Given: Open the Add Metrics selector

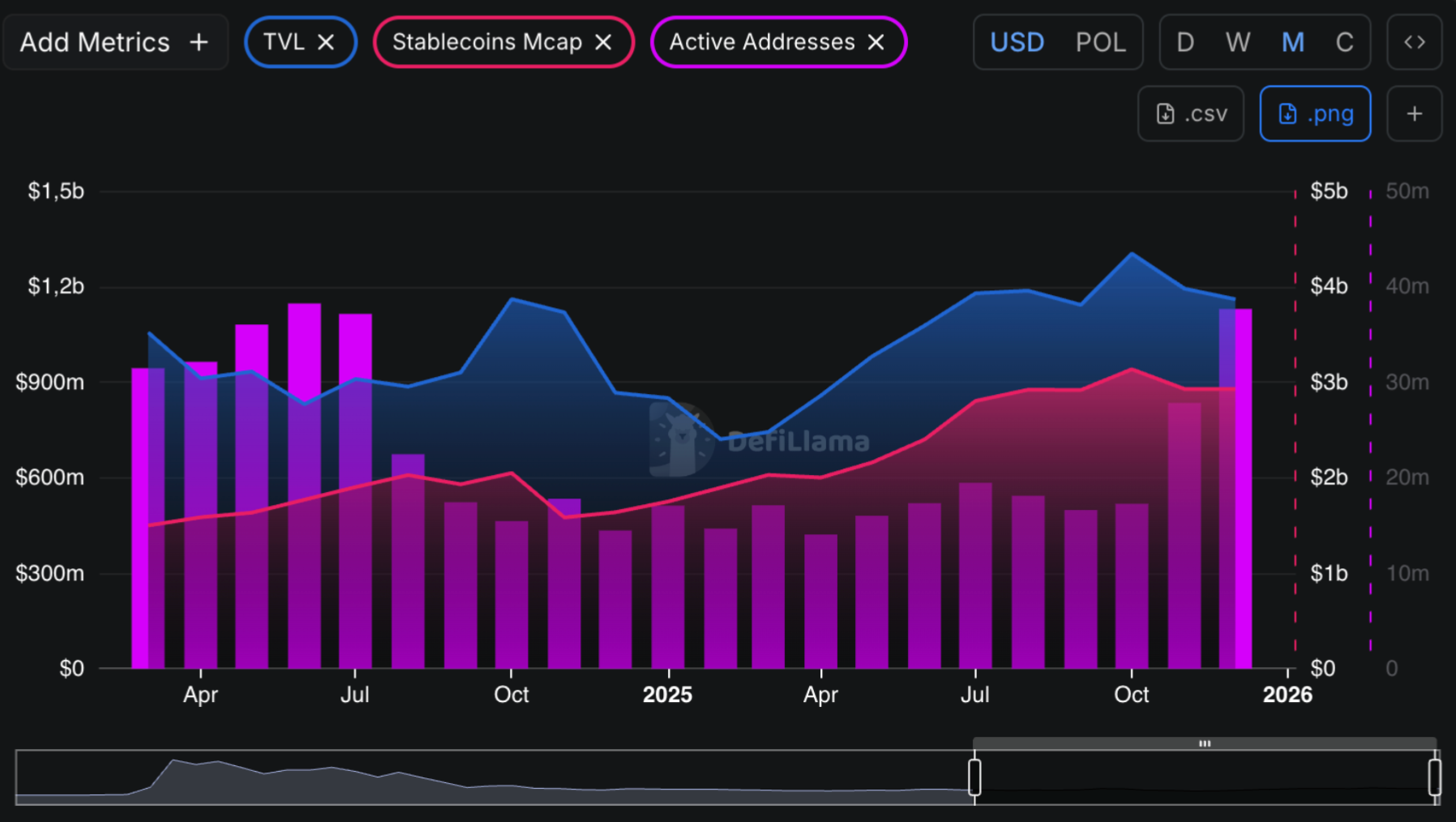Looking at the screenshot, I should point(116,41).
